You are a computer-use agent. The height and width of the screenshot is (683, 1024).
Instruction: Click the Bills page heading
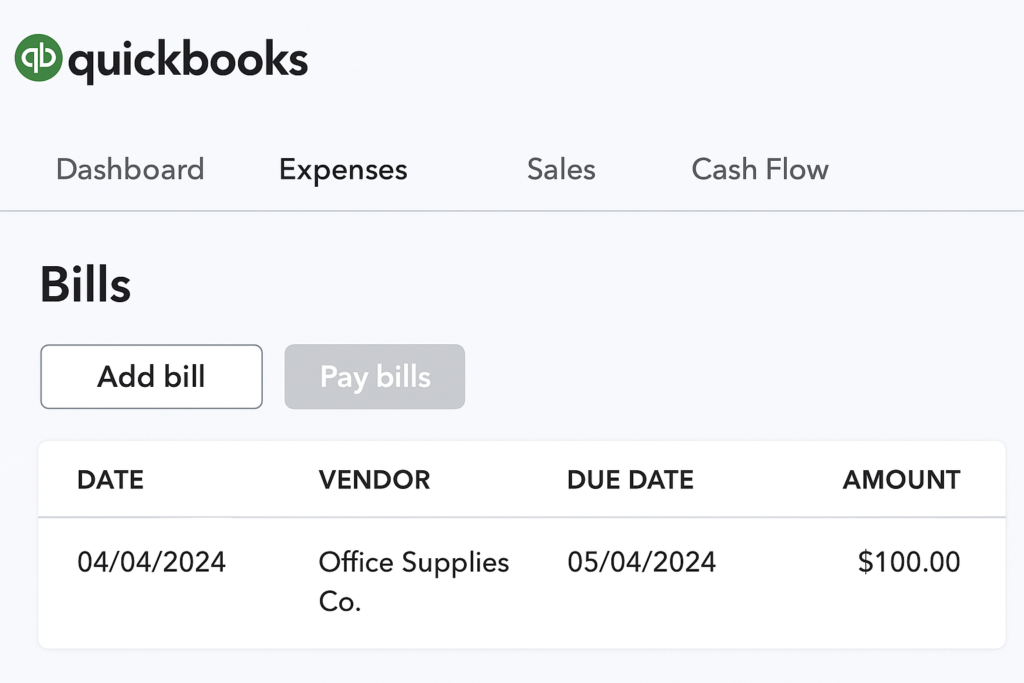click(x=86, y=285)
